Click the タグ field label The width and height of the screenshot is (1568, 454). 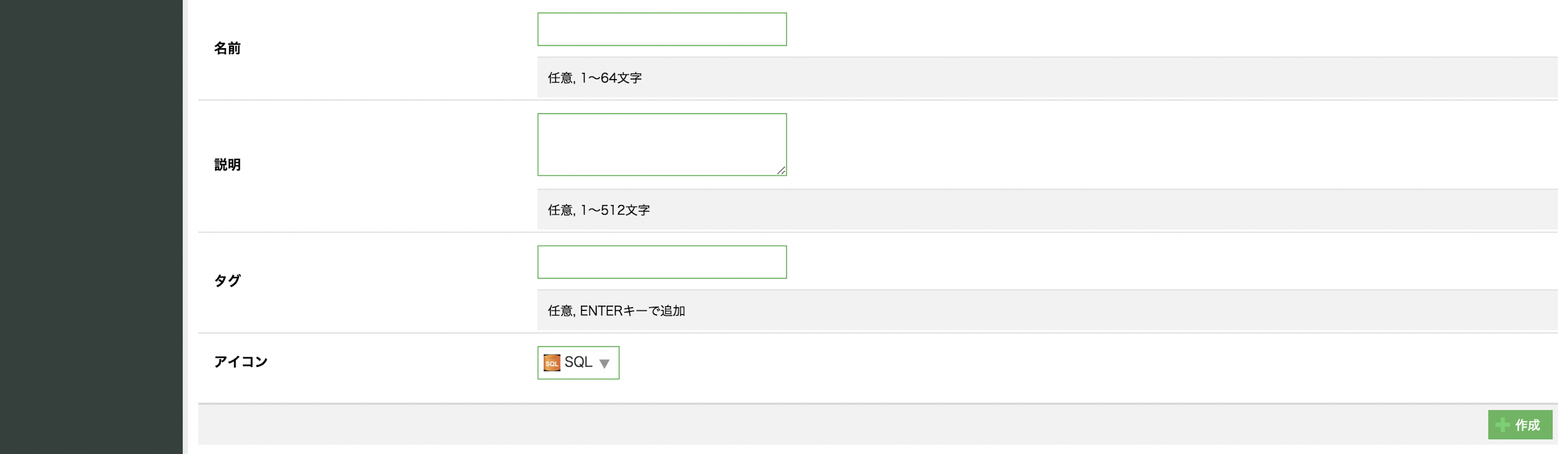(x=227, y=281)
